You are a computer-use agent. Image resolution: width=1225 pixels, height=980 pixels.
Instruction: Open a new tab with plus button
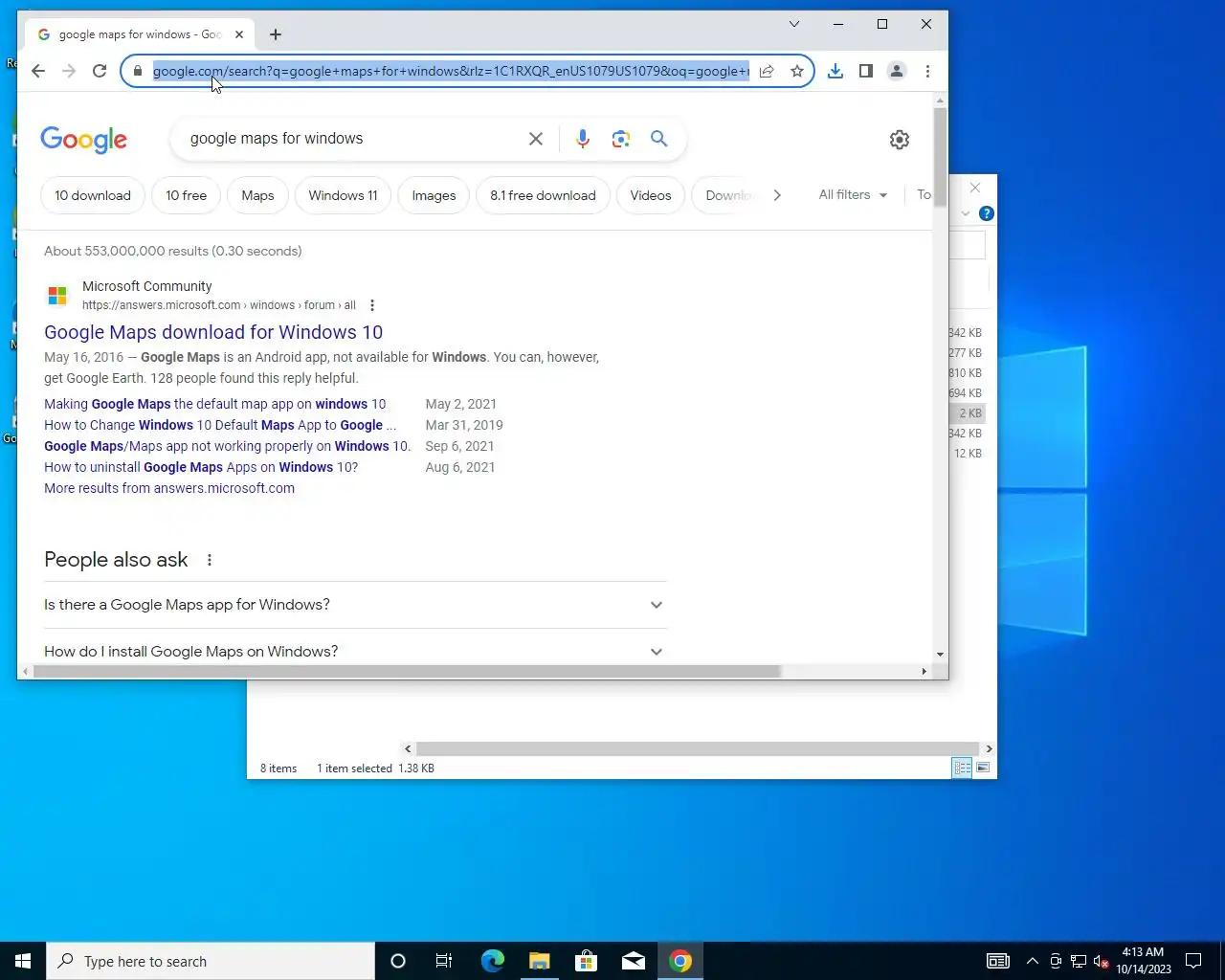(276, 34)
